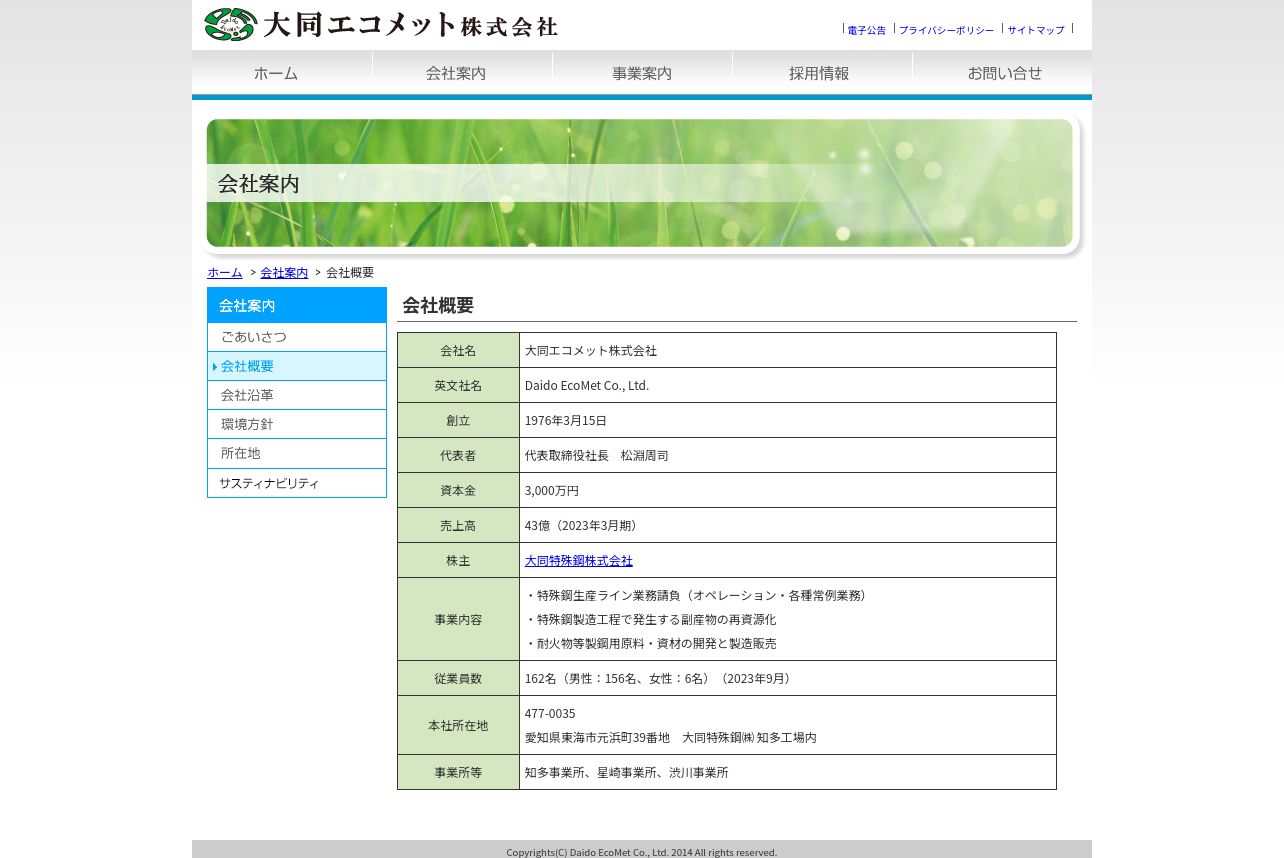This screenshot has width=1284, height=858.
Task: Open the サイトマップ link
Action: 1036,30
